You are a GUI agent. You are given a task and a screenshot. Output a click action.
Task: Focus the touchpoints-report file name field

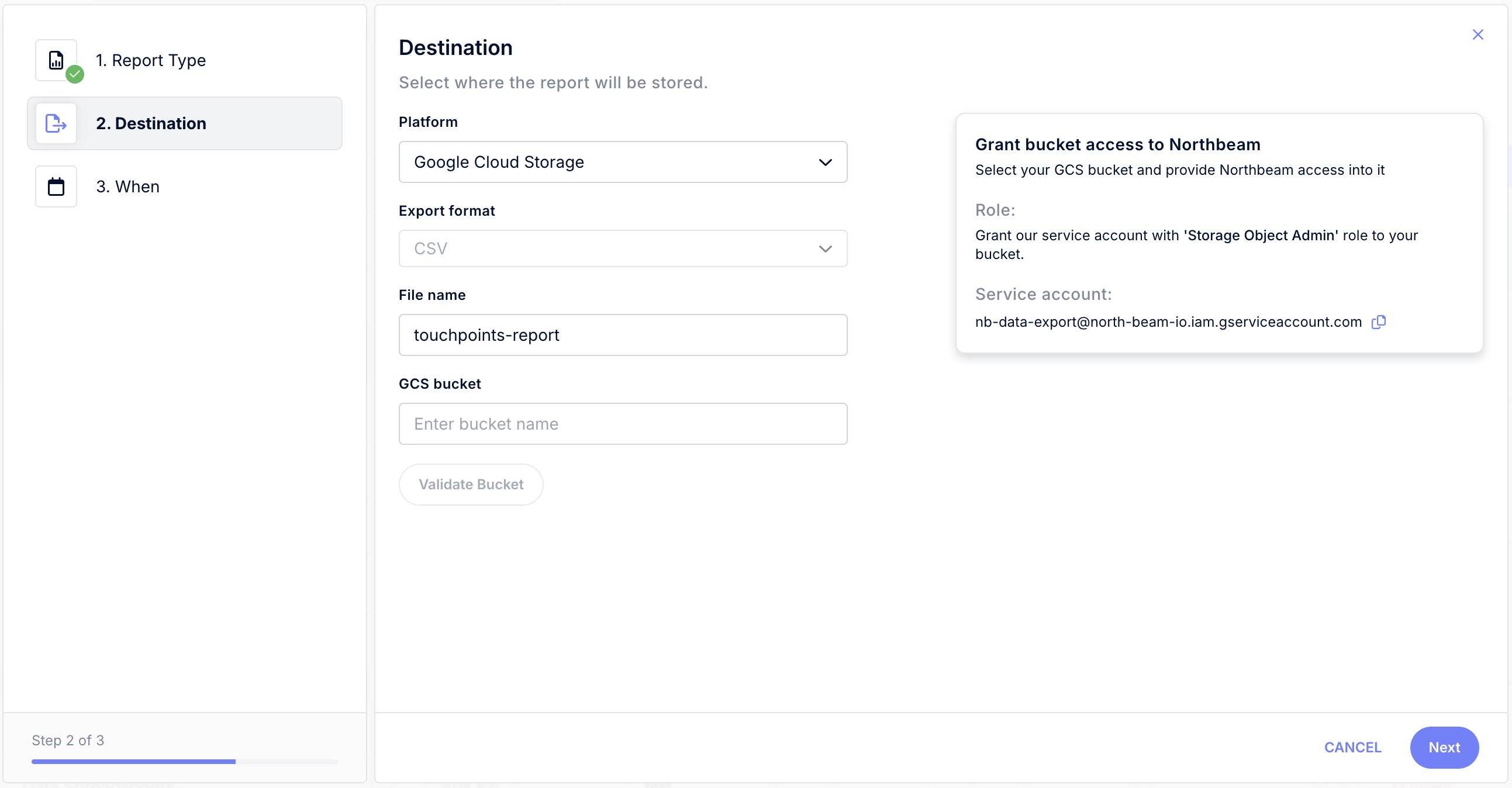622,335
